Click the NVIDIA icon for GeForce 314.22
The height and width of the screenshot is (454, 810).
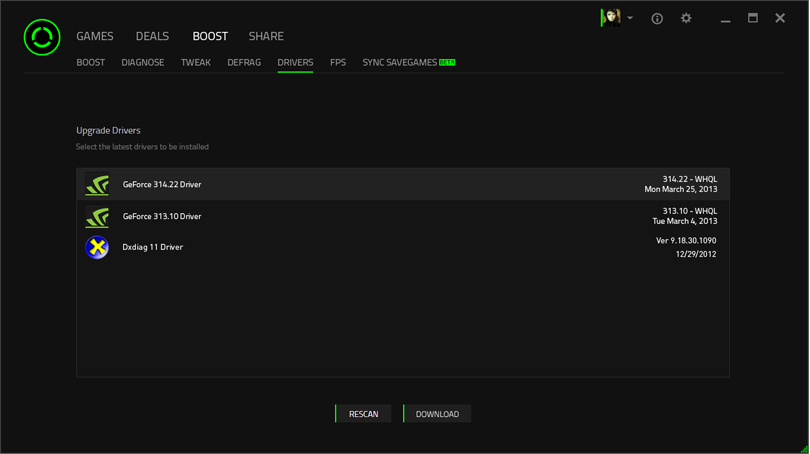coord(97,184)
